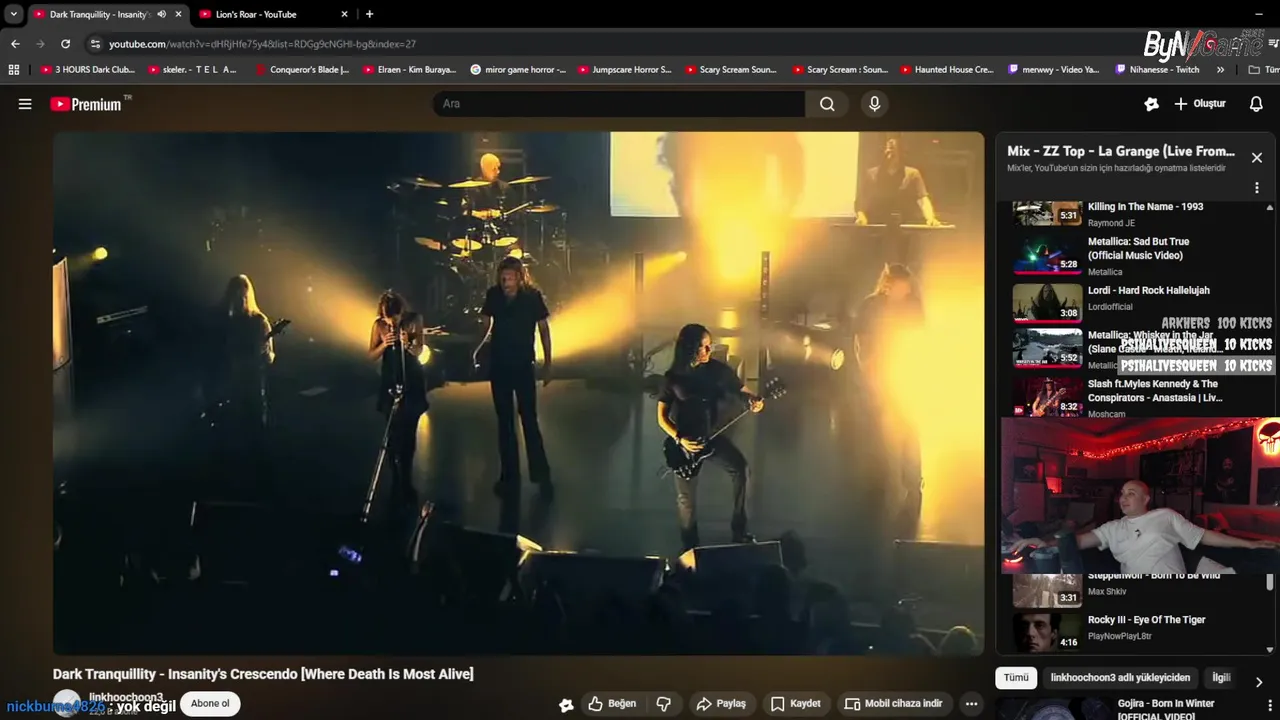The width and height of the screenshot is (1280, 720).
Task: Select linkhoochoon3 adlı yükleyiciden chip
Action: click(x=1120, y=677)
